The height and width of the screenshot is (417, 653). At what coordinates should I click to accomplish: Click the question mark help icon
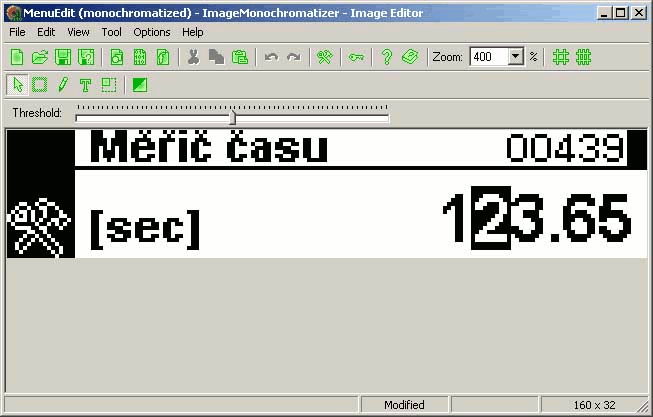pyautogui.click(x=387, y=57)
